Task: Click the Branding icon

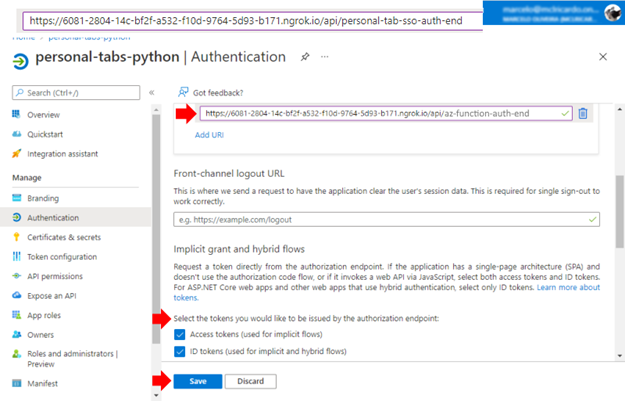Action: (16, 198)
